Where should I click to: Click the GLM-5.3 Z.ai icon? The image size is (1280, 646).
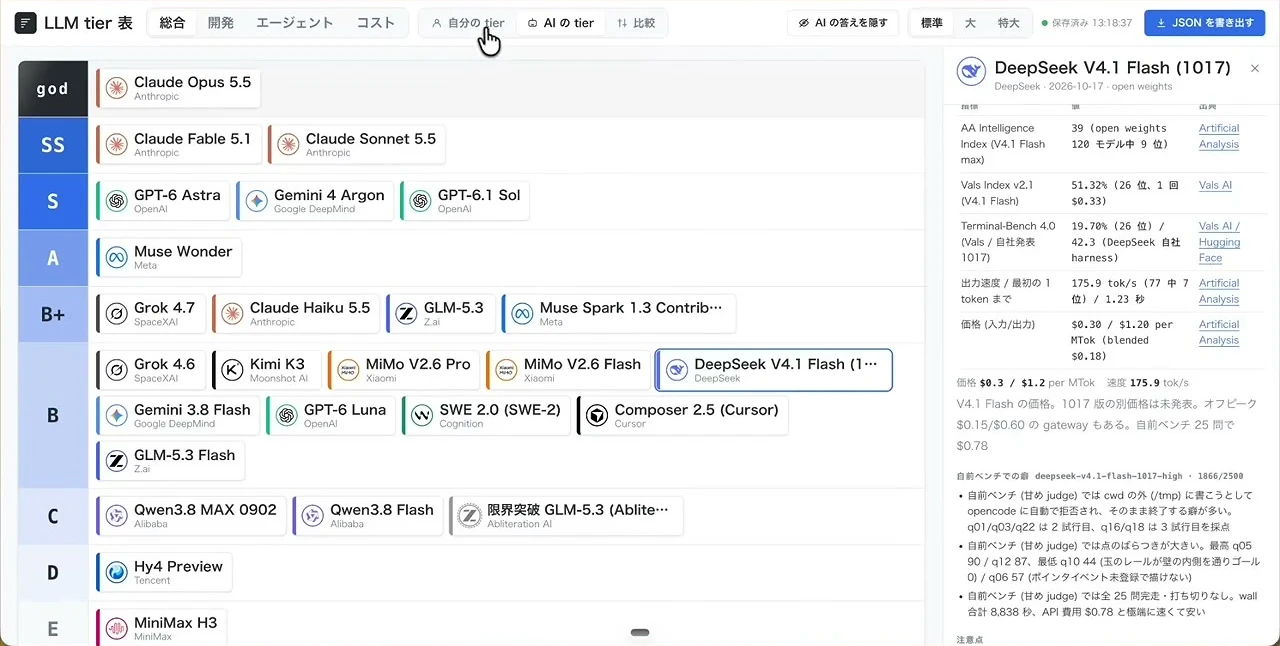coord(407,314)
